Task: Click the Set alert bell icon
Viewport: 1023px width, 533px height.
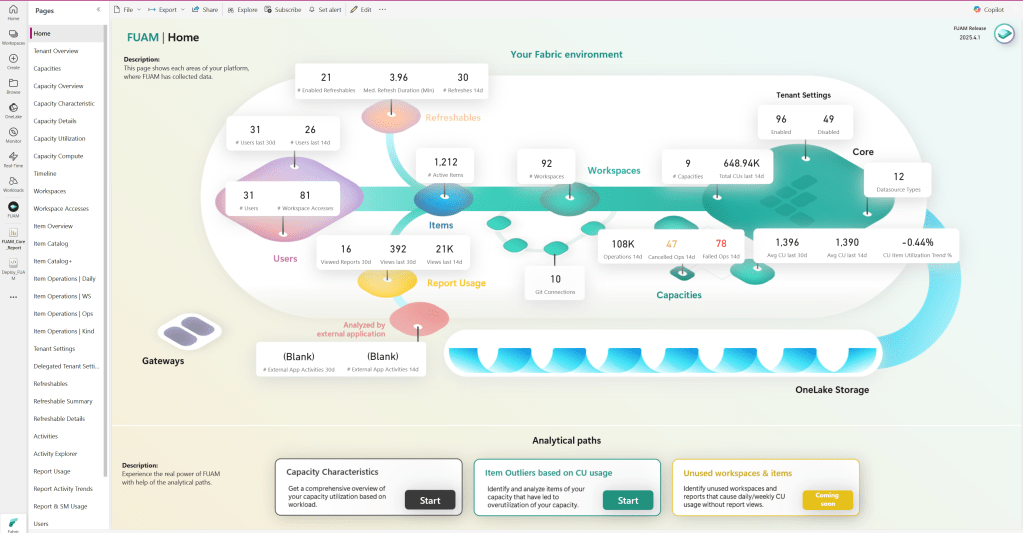Action: (311, 9)
